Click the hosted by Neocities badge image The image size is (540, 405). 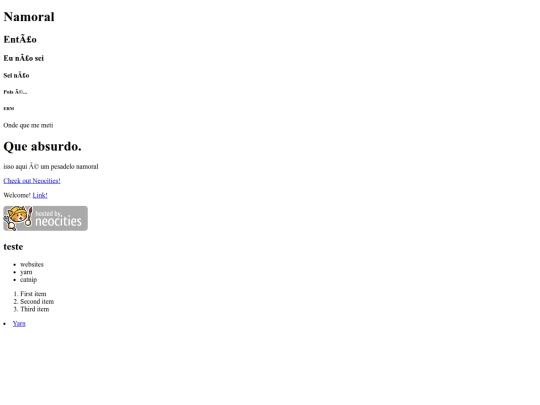(45, 218)
